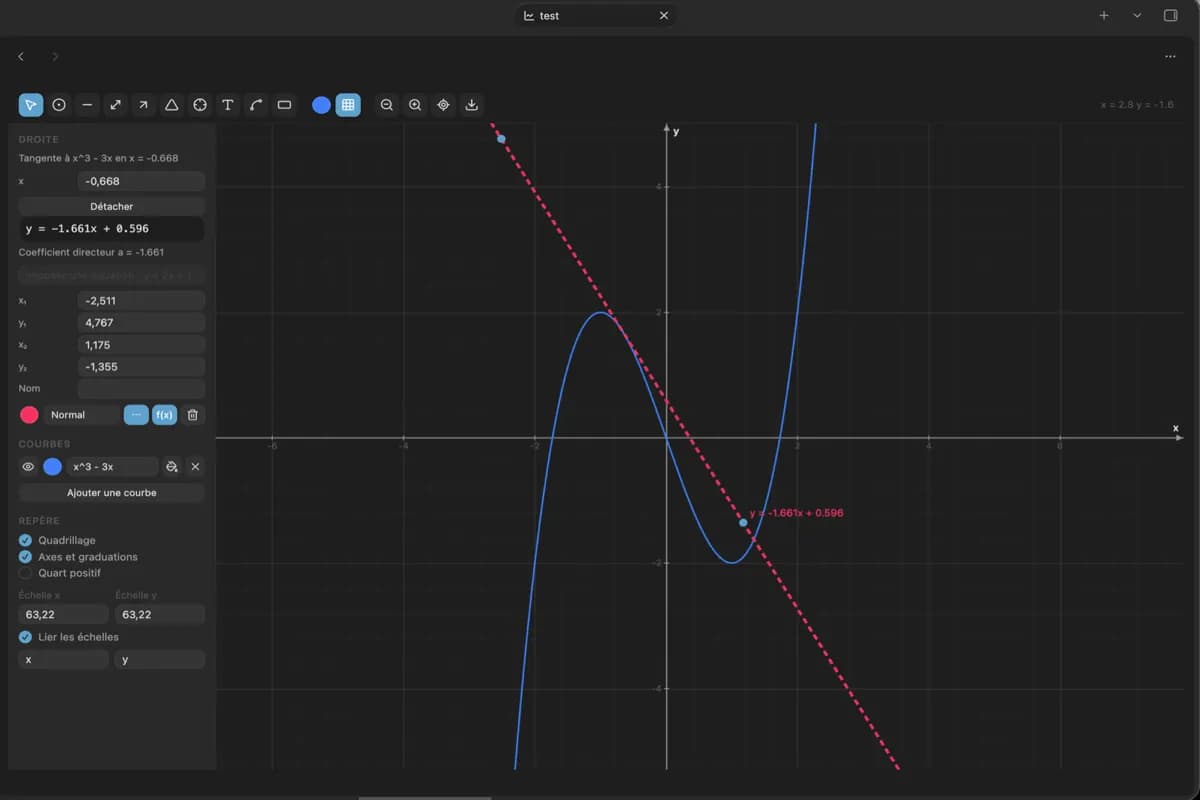Image resolution: width=1200 pixels, height=800 pixels.
Task: Toggle the grid button in toolbar
Action: tap(348, 104)
